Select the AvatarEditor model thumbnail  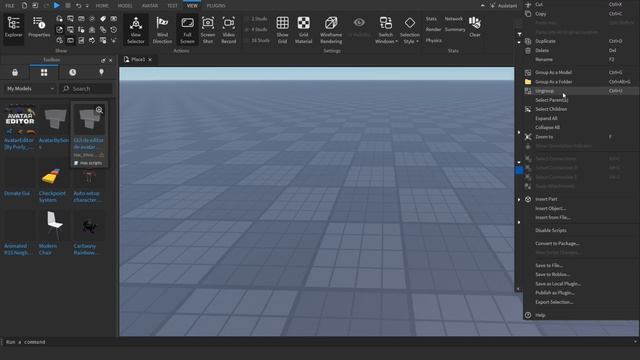(20, 119)
